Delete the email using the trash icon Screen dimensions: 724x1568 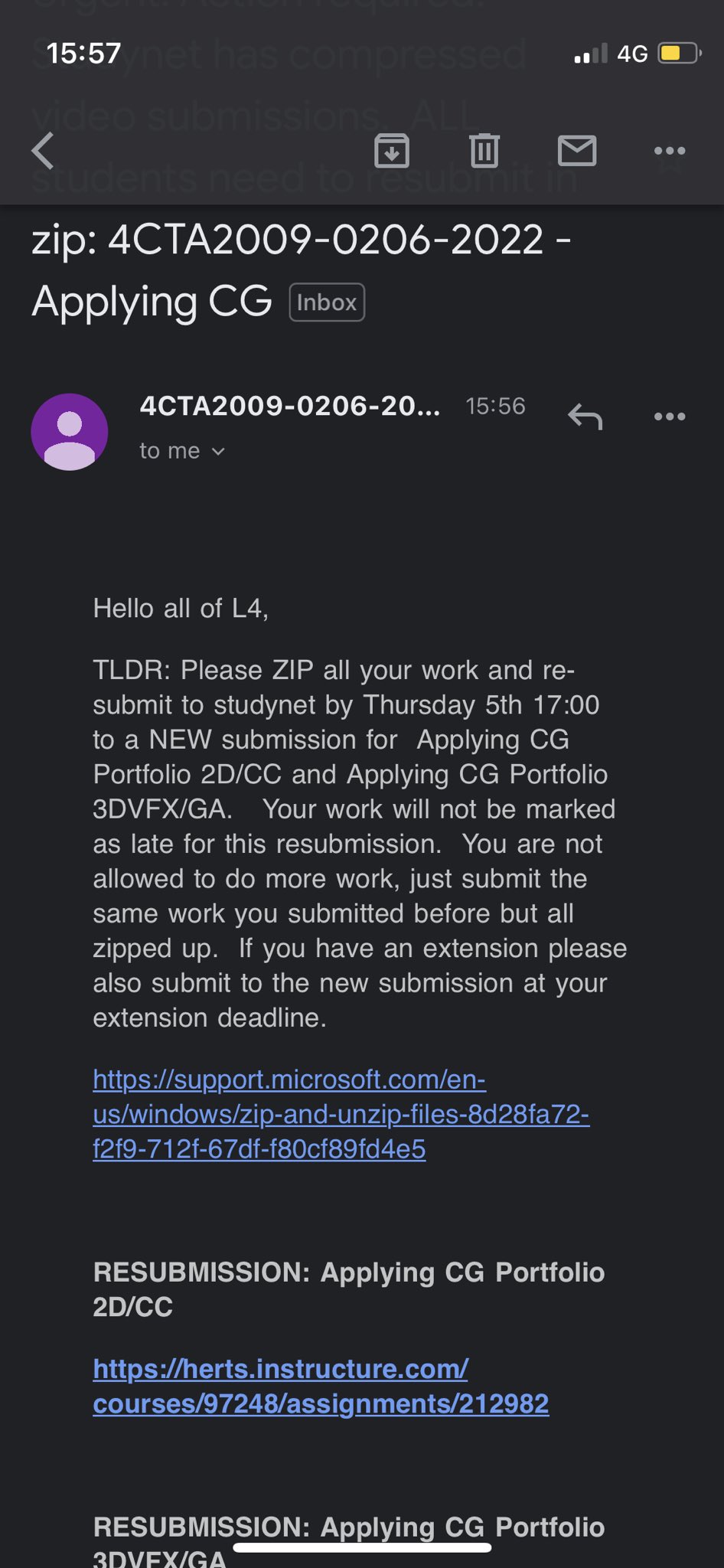point(484,150)
